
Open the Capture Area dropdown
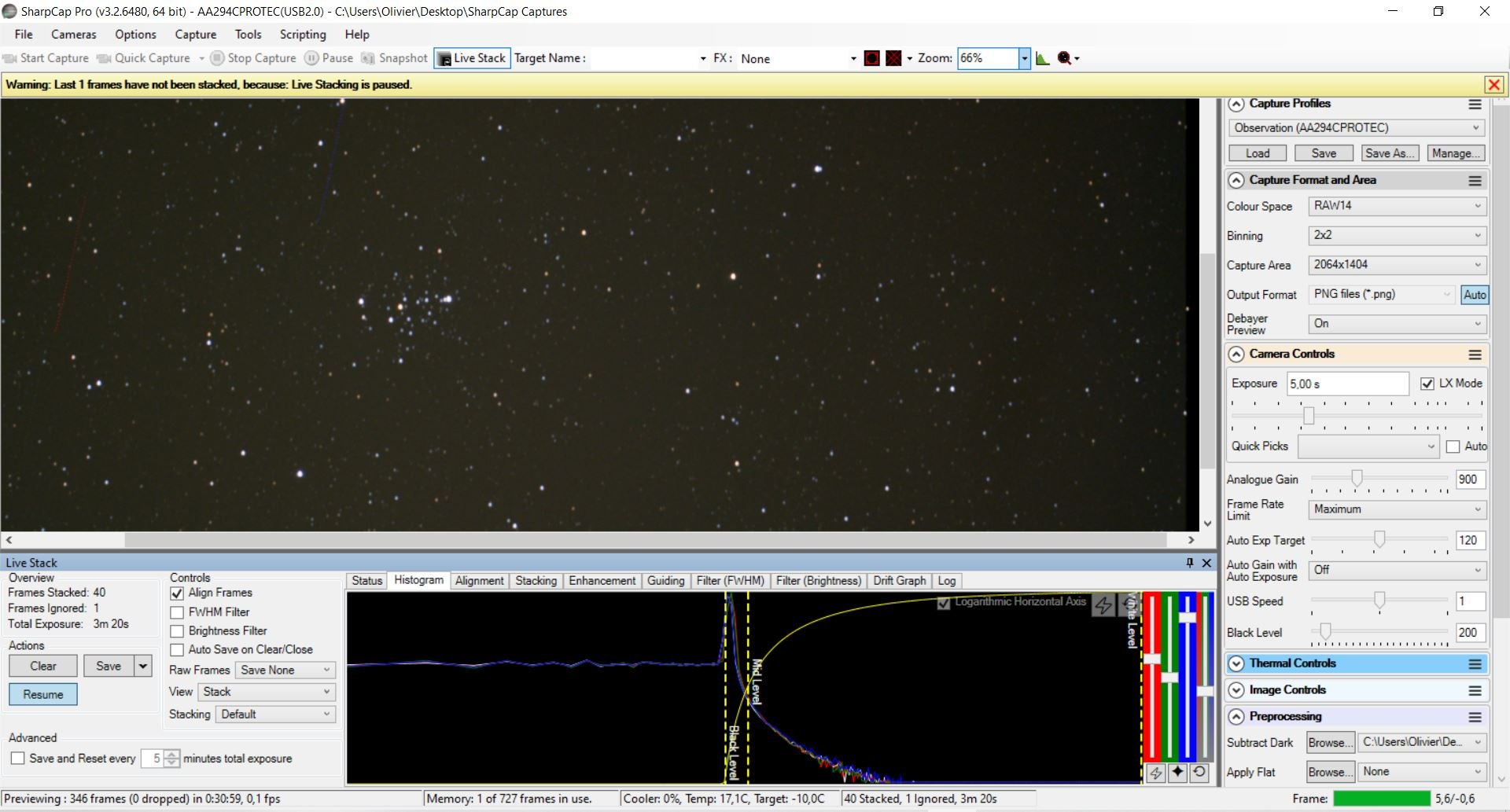coord(1397,265)
